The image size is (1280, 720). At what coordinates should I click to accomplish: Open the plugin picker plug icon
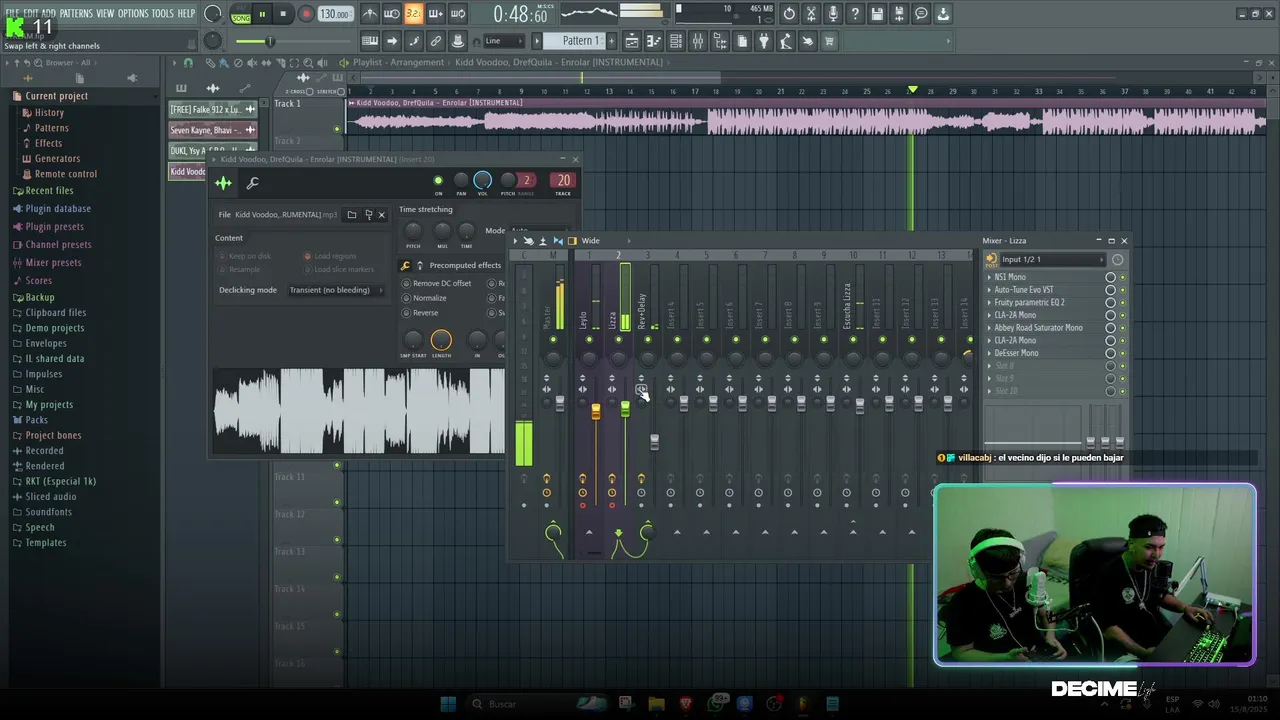[764, 41]
